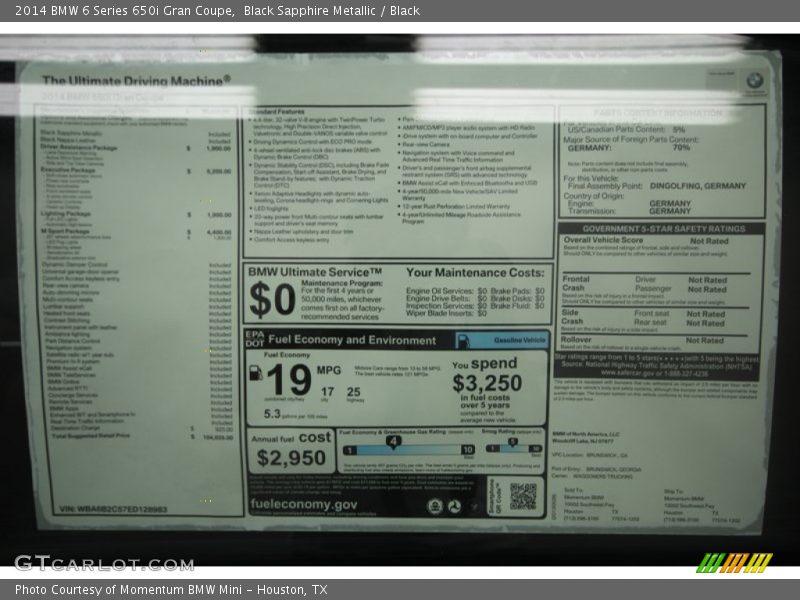The width and height of the screenshot is (800, 600).
Task: Click the colored stripes logo at bottom right
Action: coord(734,563)
